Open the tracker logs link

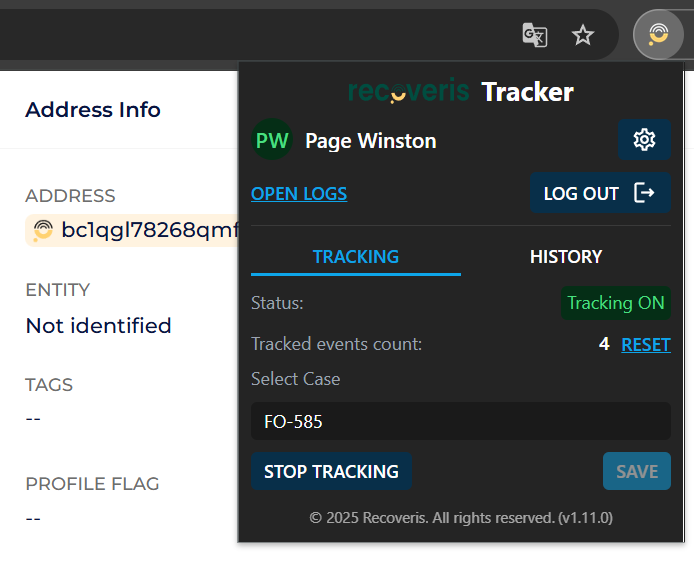coord(299,193)
